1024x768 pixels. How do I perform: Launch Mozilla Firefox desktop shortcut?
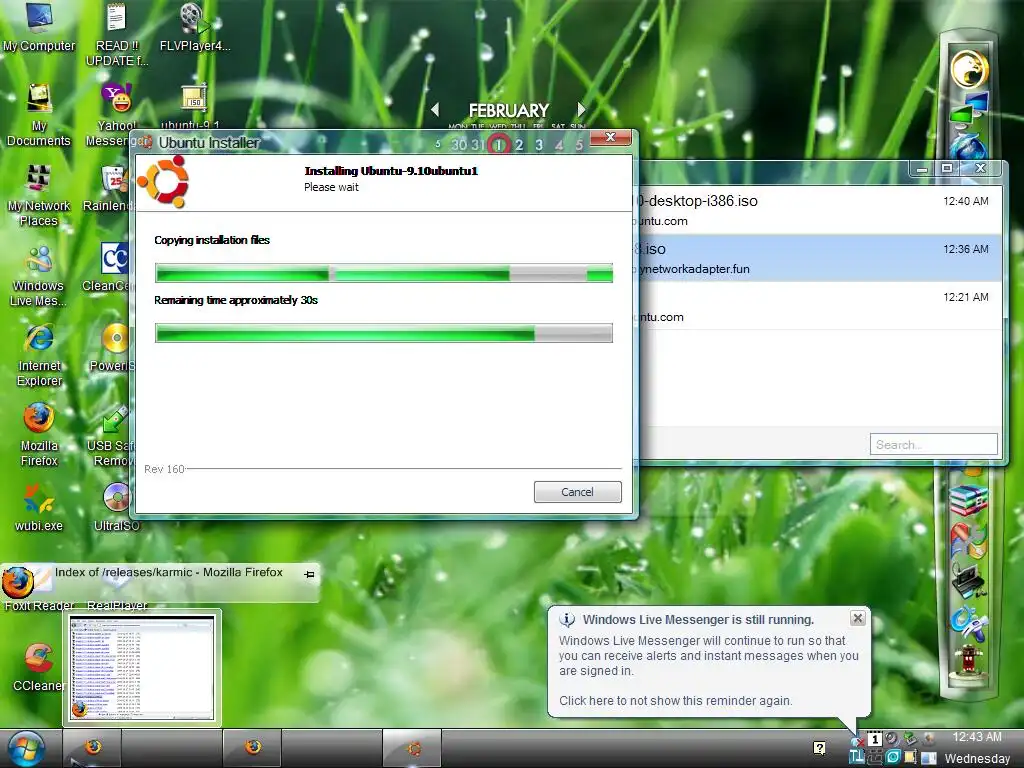point(39,435)
